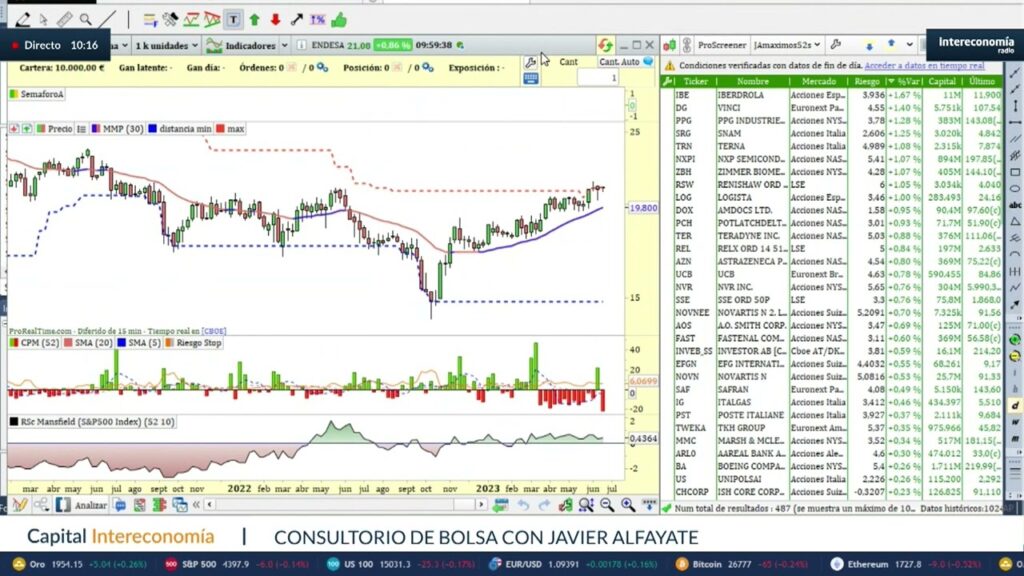The width and height of the screenshot is (1024, 576).
Task: Click the redo arrow in bottom toolbar
Action: [544, 504]
